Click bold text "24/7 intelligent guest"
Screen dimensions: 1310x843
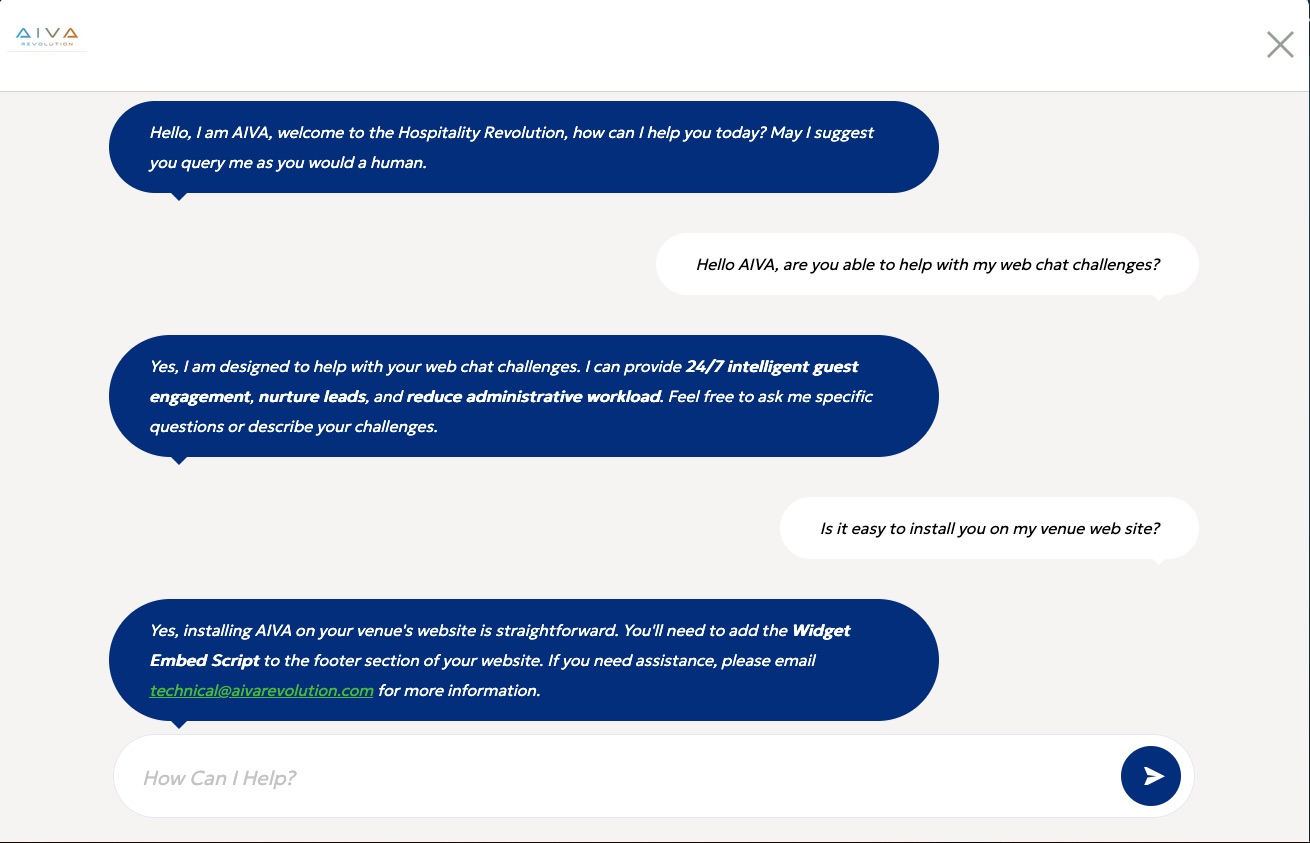(x=772, y=367)
